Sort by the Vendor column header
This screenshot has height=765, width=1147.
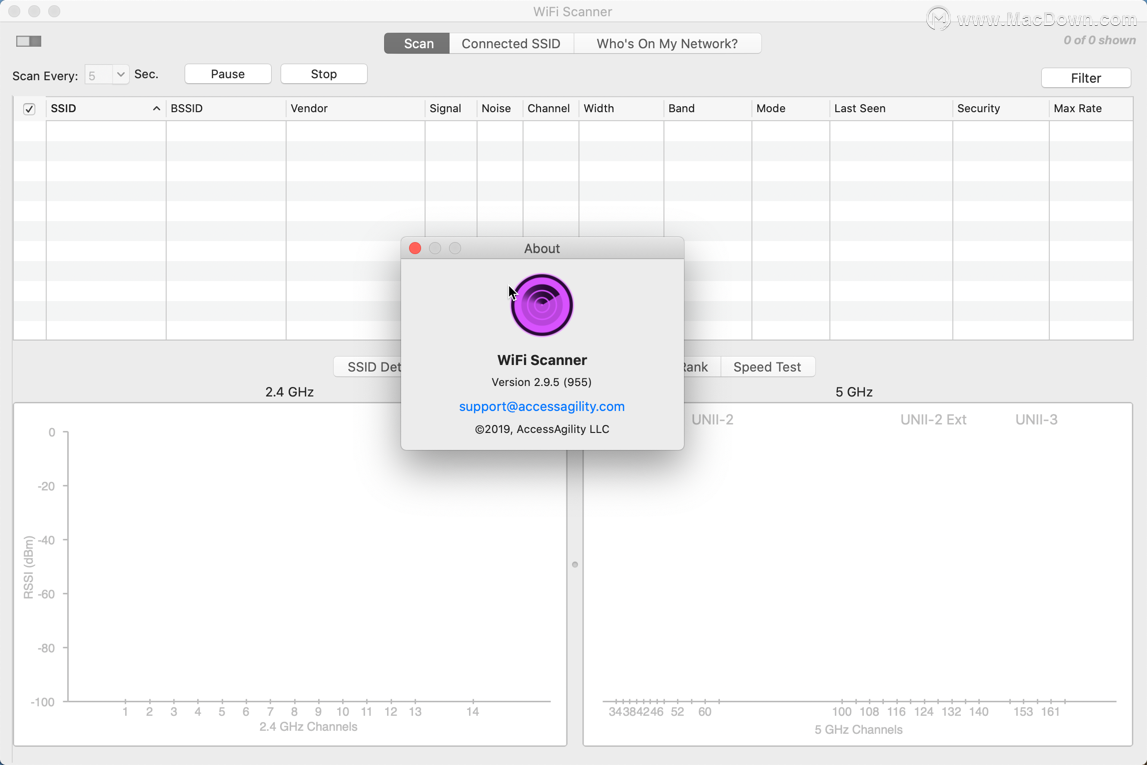[355, 108]
